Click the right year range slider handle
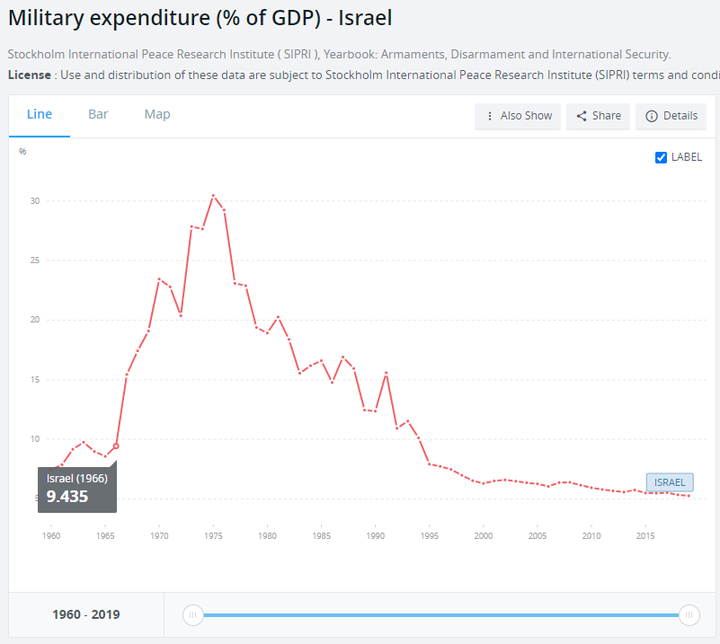The width and height of the screenshot is (720, 644). [689, 615]
